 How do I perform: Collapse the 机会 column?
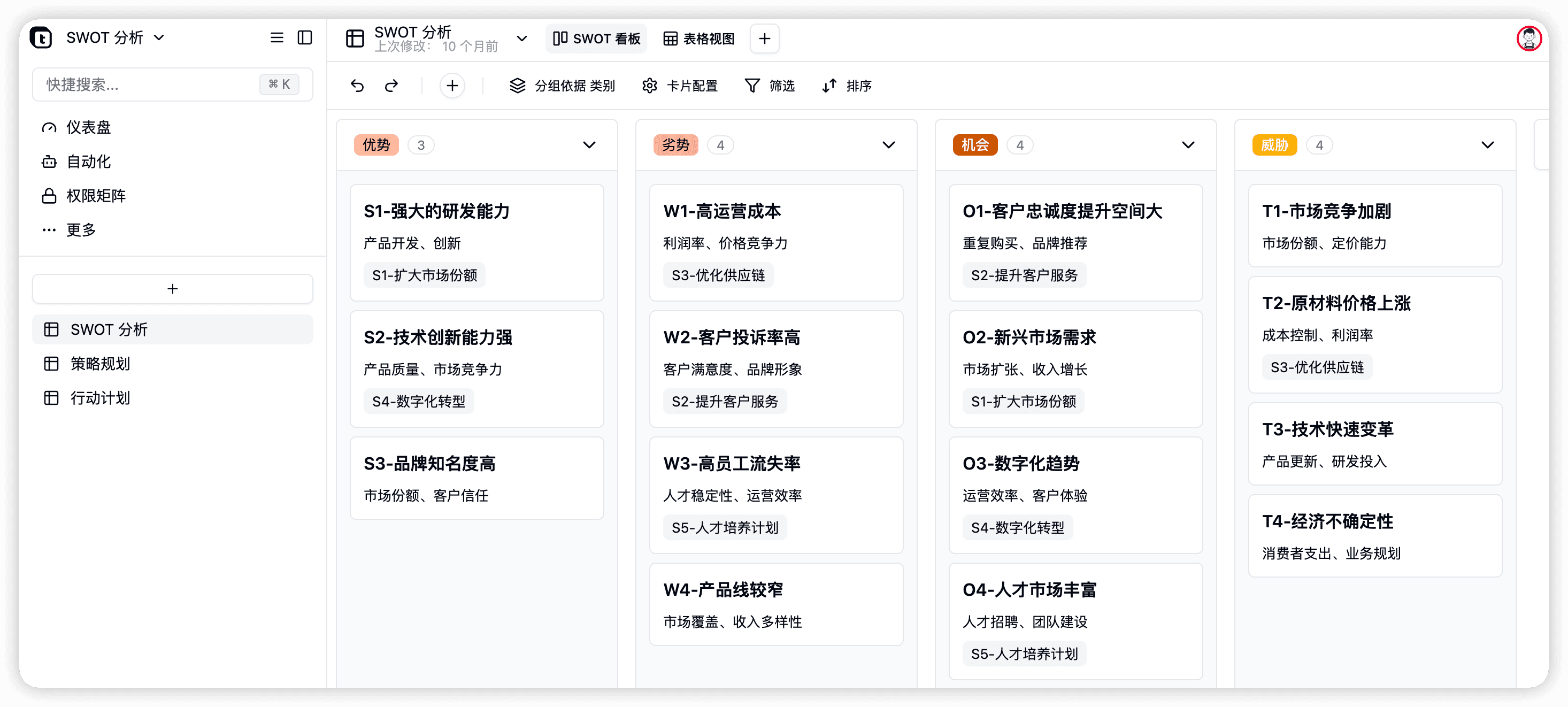1188,145
